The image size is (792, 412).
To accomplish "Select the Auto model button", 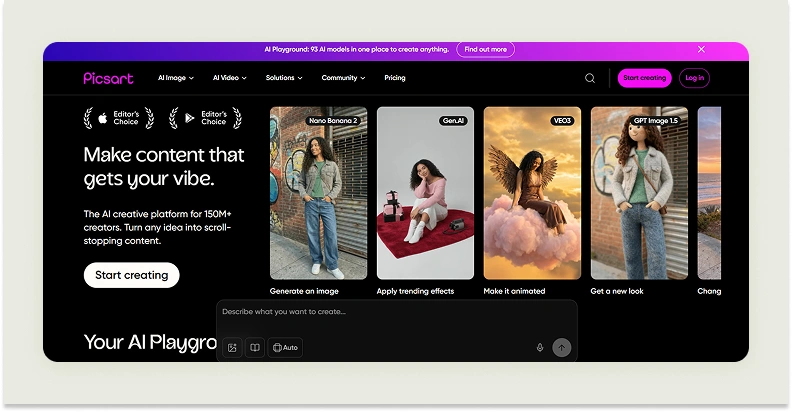I will [285, 347].
